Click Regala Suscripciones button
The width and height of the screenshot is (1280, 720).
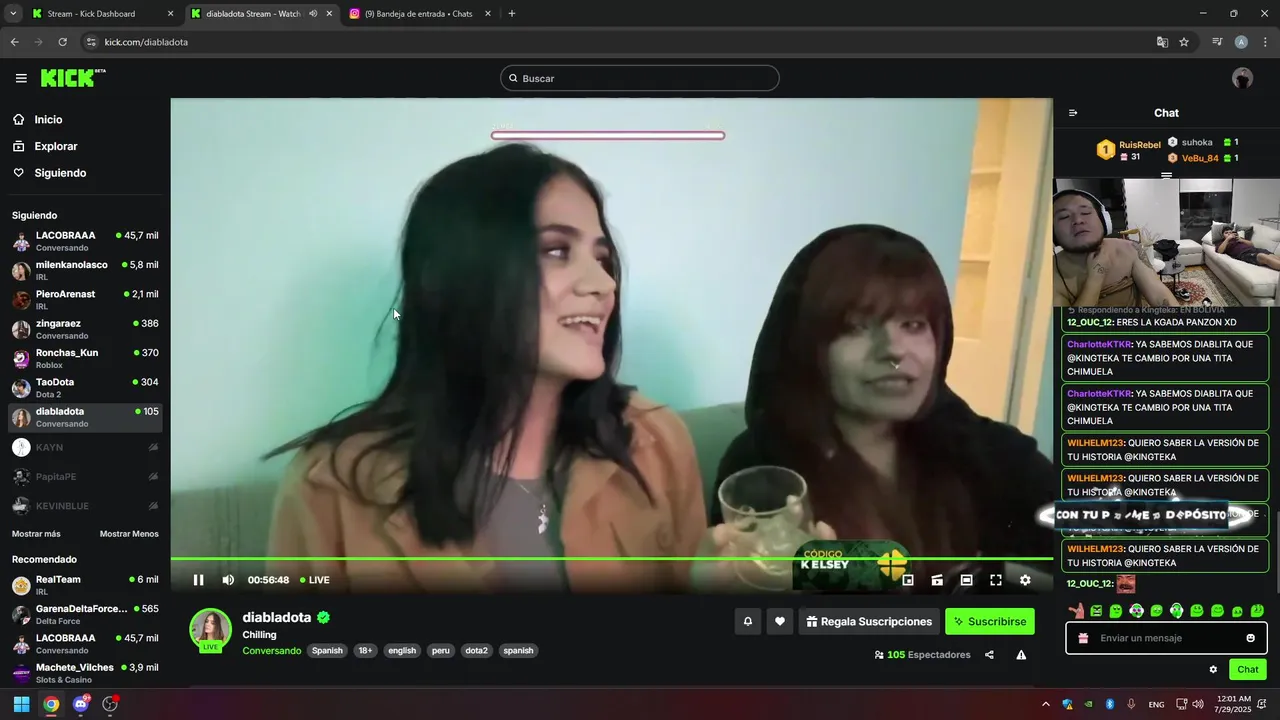point(869,621)
